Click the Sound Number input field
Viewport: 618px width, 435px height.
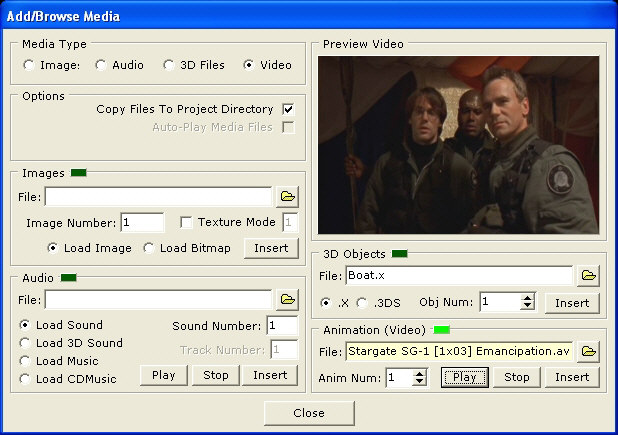(x=282, y=326)
